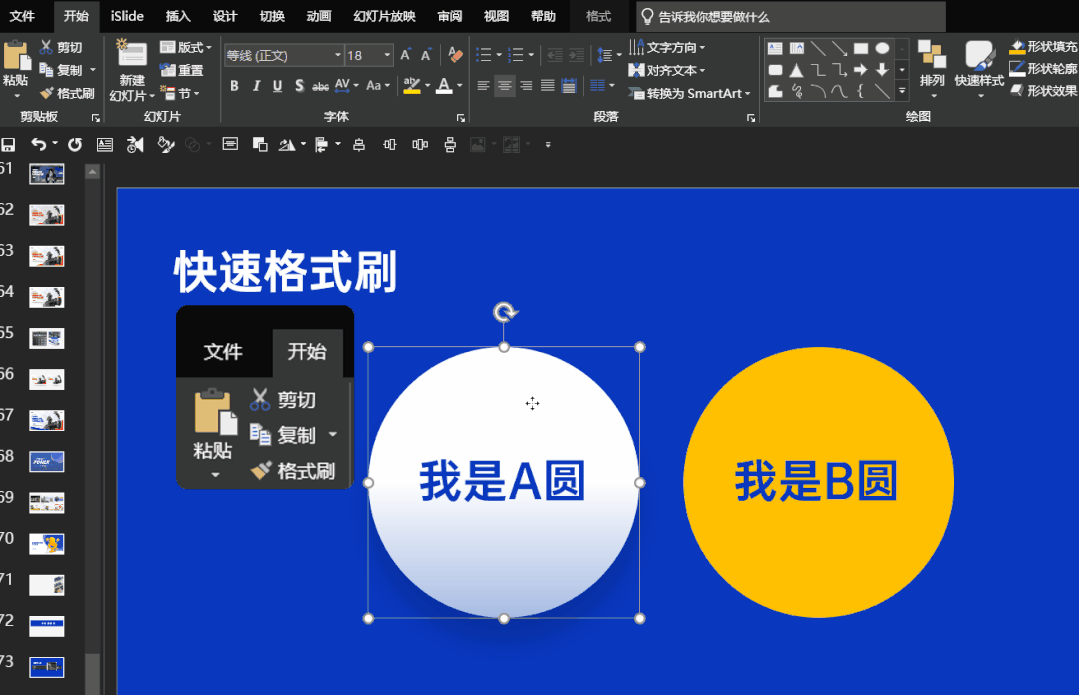Image resolution: width=1079 pixels, height=695 pixels.
Task: Apply the font color (A) swatch
Action: tap(445, 86)
